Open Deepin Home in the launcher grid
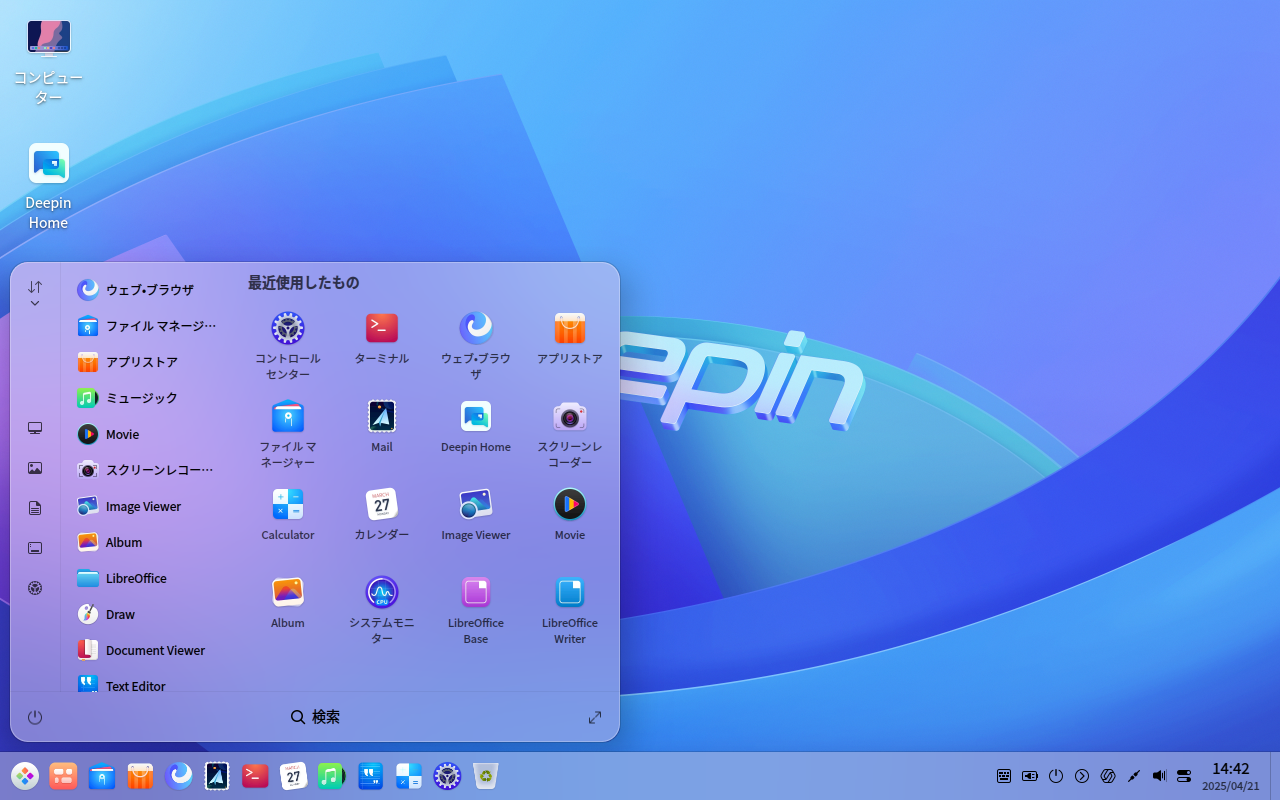This screenshot has height=800, width=1280. click(476, 427)
